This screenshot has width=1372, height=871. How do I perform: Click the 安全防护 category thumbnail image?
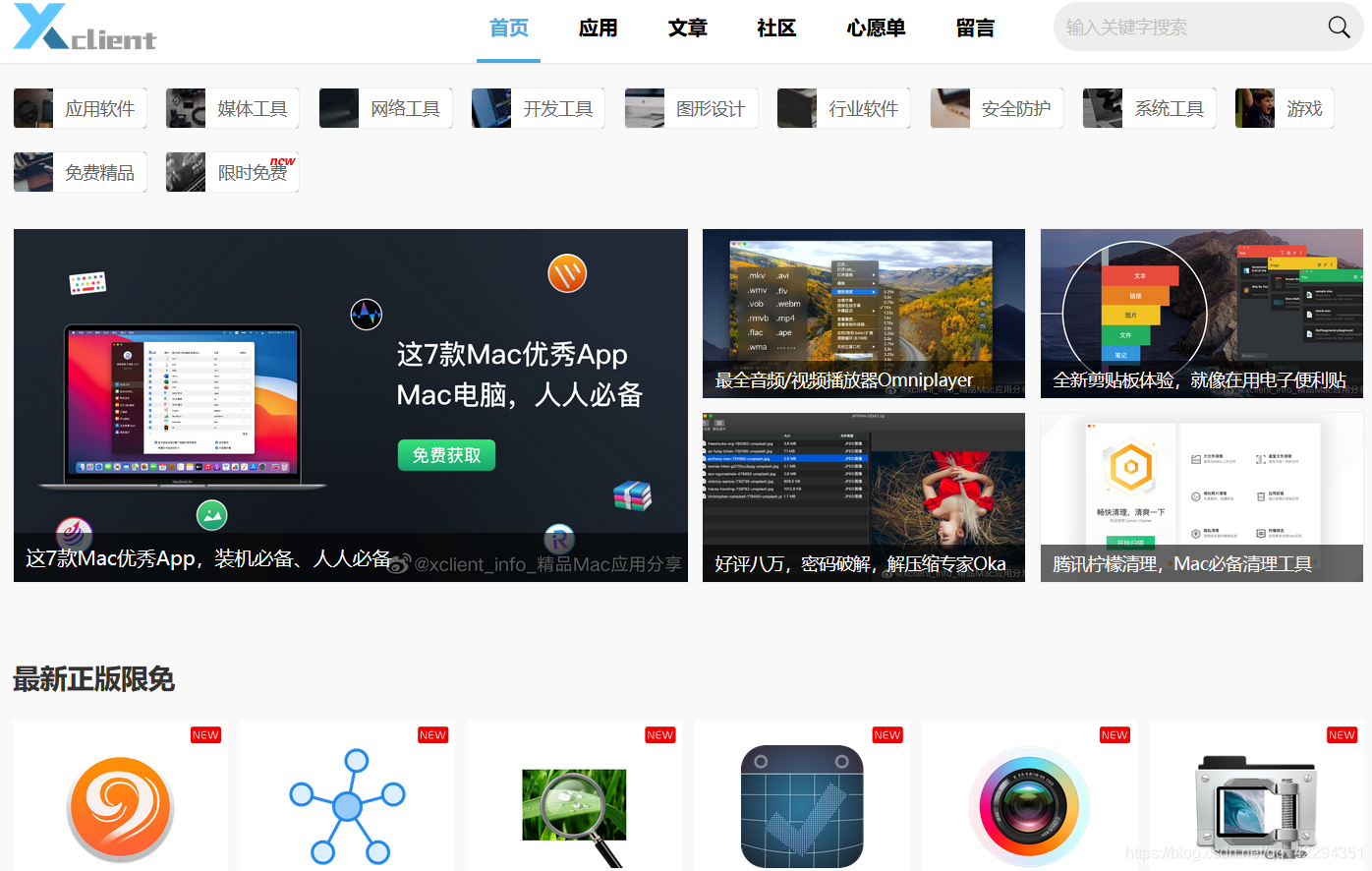tap(950, 108)
